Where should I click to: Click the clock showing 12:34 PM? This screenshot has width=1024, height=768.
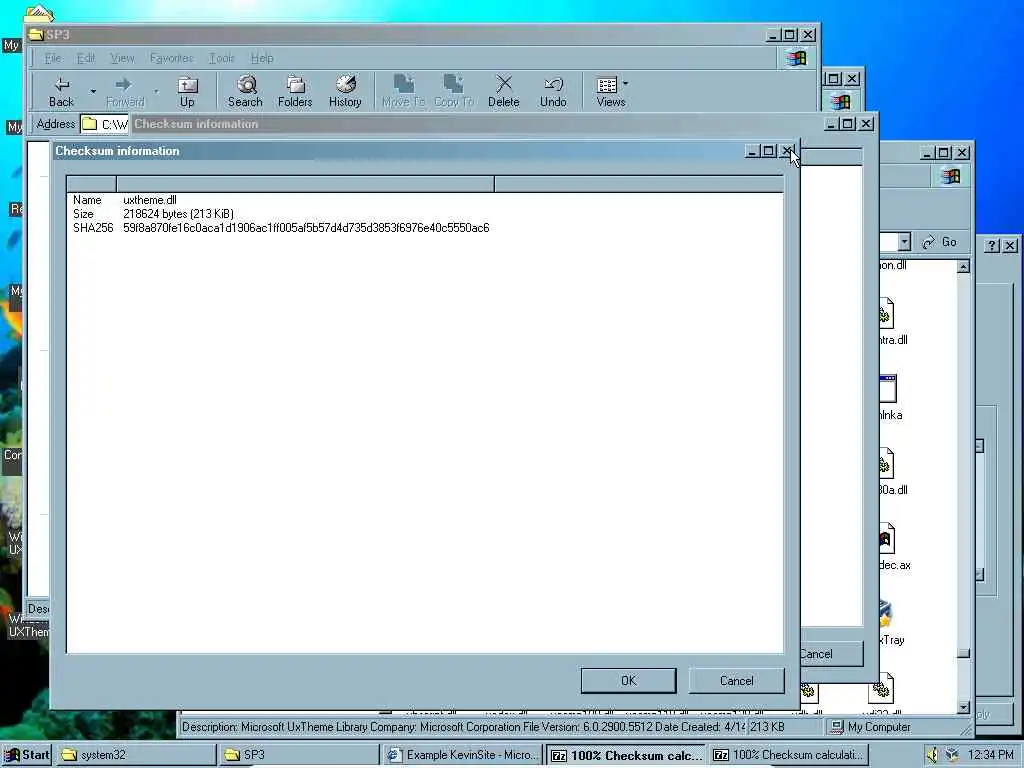pyautogui.click(x=991, y=755)
